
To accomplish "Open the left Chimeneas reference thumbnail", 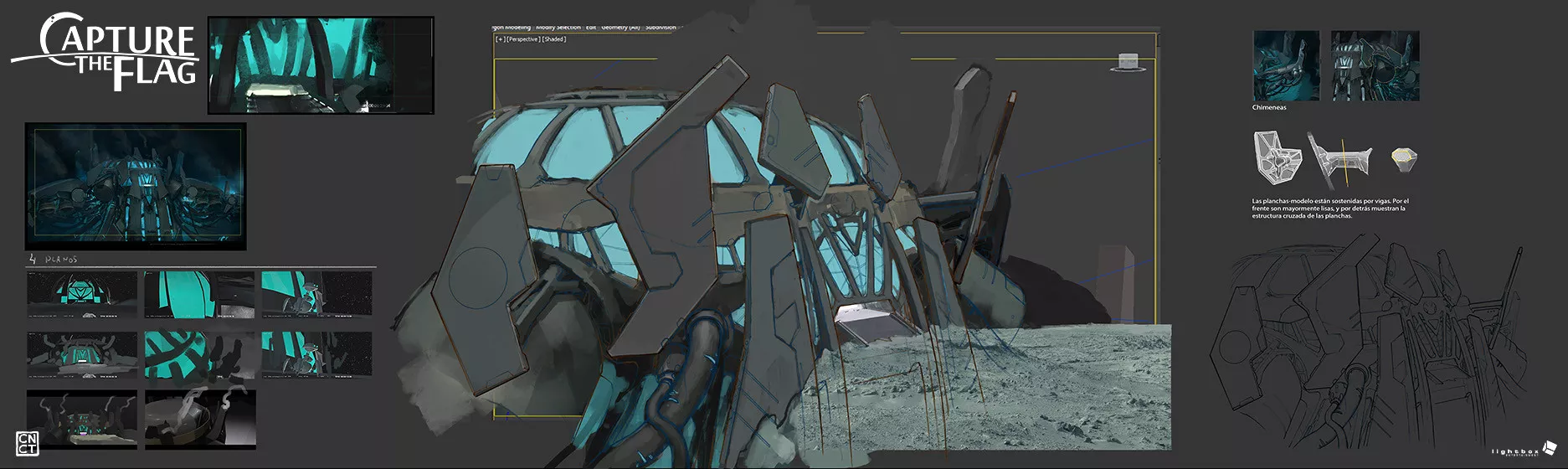I will [x=1286, y=66].
